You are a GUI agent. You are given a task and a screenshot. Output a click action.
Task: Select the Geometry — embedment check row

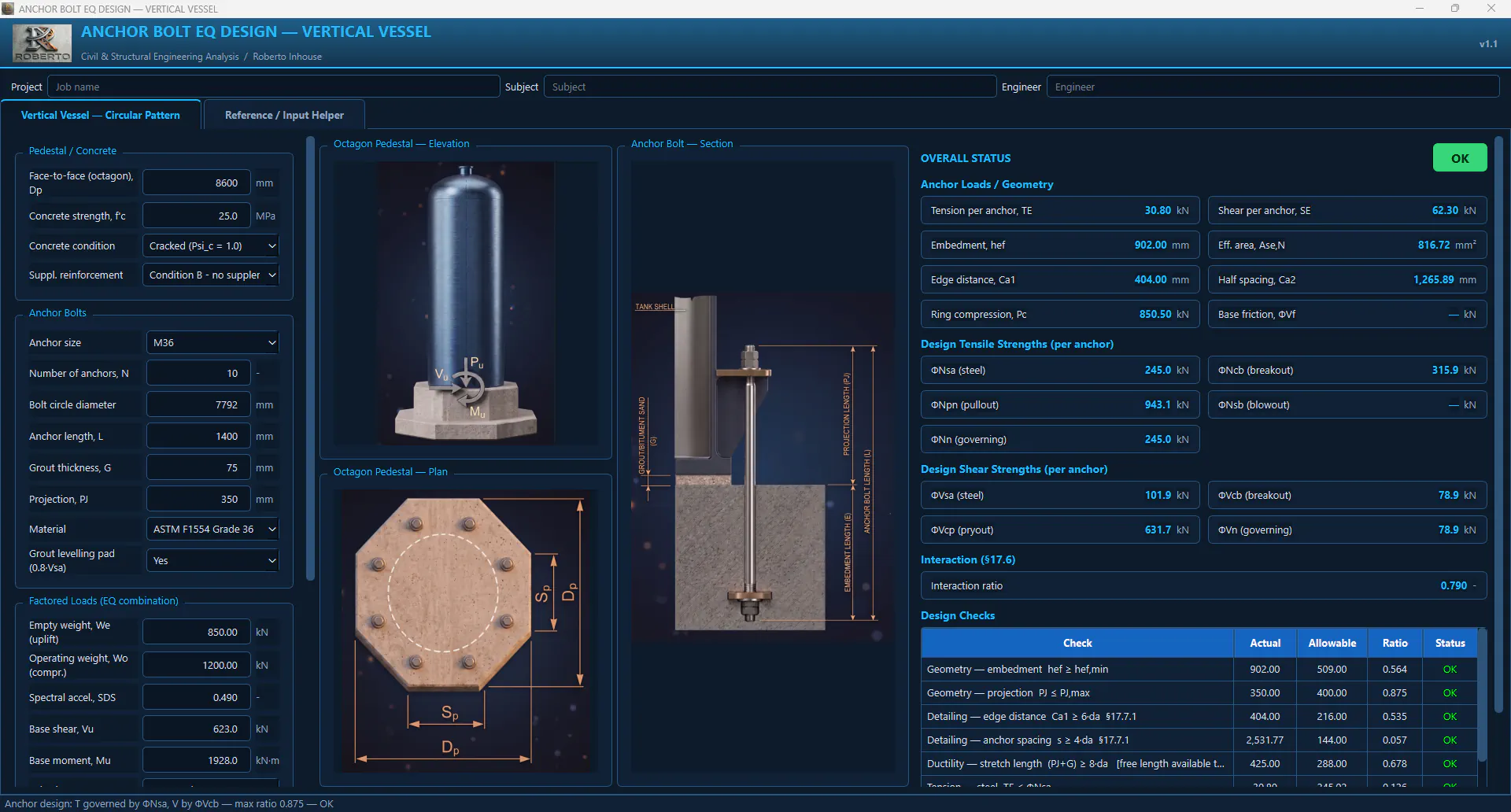[x=1199, y=669]
